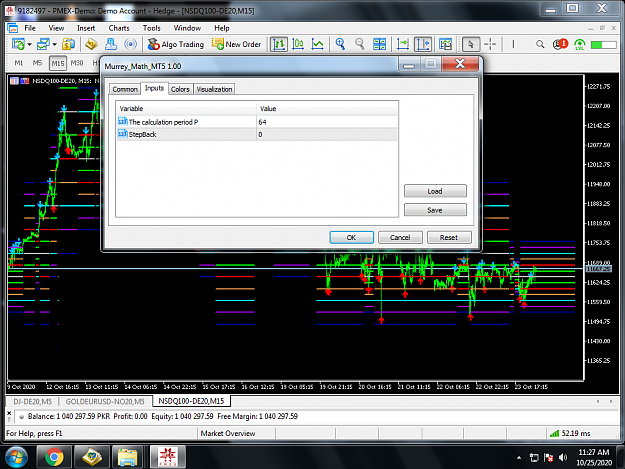The height and width of the screenshot is (469, 625).
Task: Tile chart windows icon
Action: [379, 44]
